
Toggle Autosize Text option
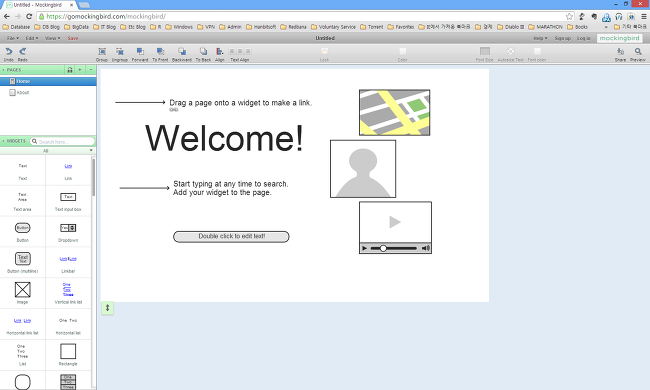(x=511, y=54)
